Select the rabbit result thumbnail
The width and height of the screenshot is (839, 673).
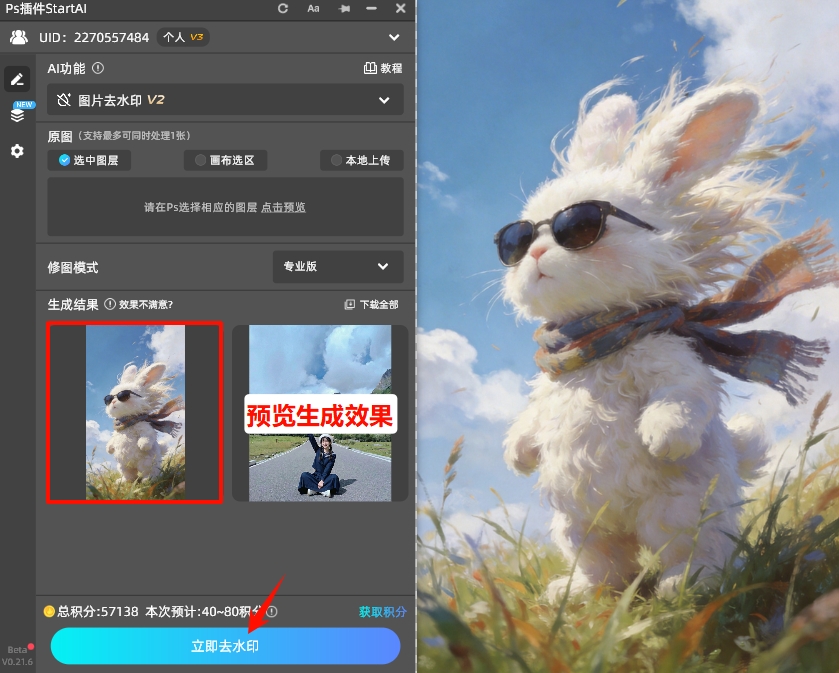pyautogui.click(x=134, y=412)
